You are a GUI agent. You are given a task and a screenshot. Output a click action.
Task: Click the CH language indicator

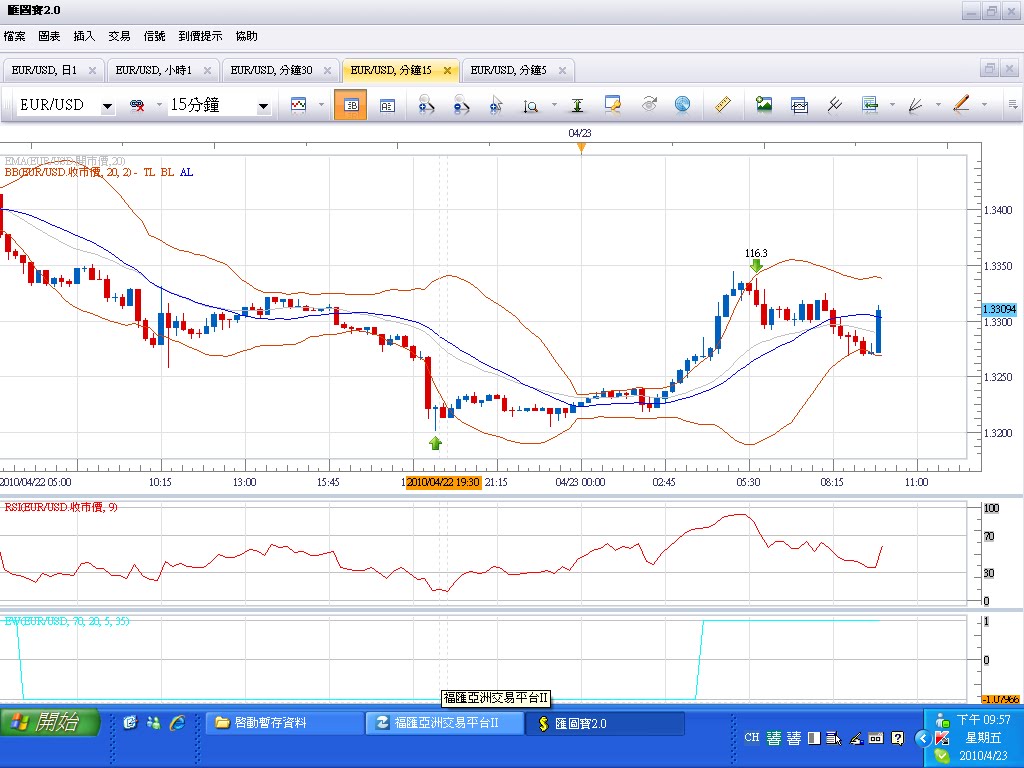[752, 737]
